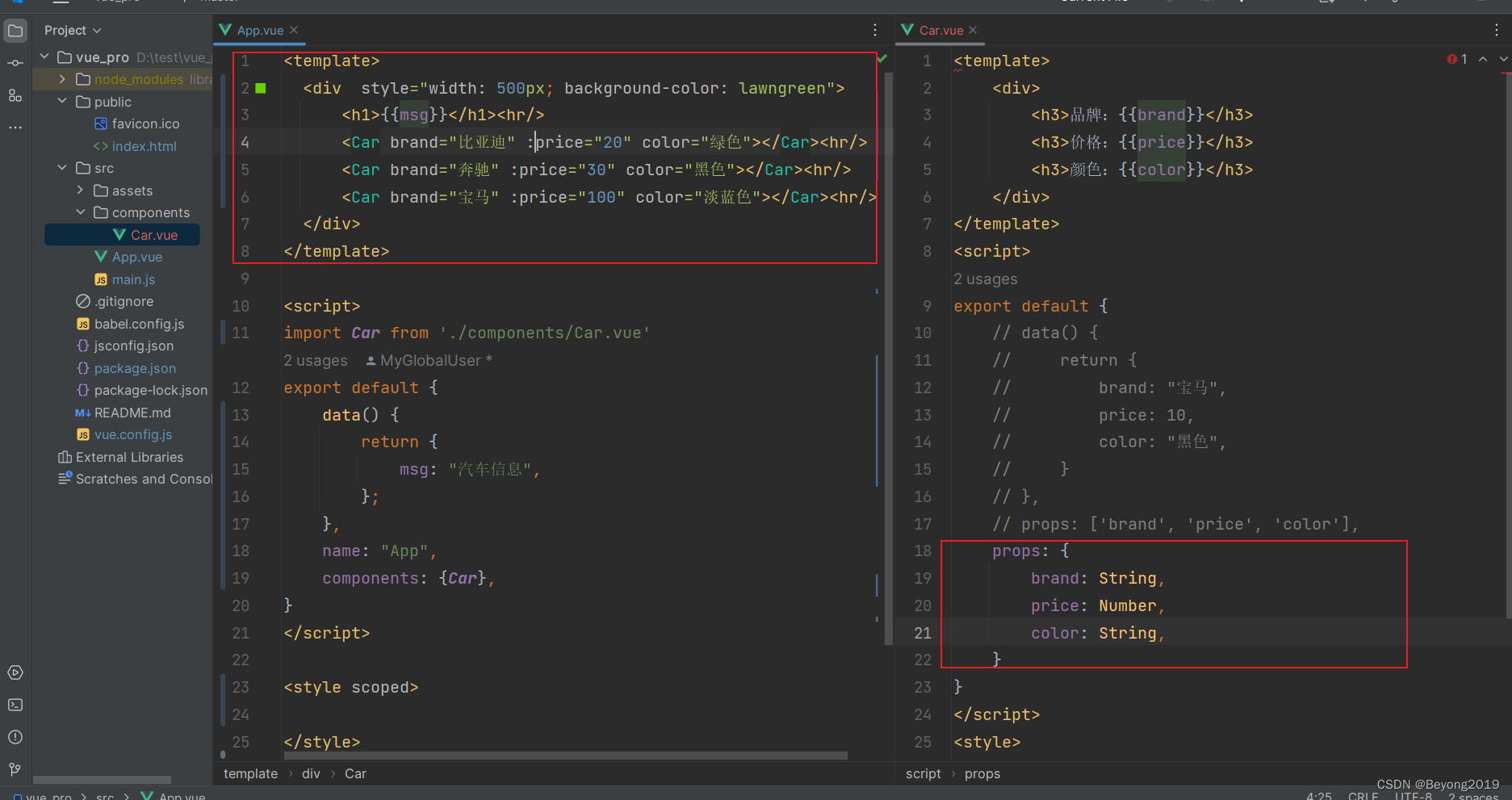Open the Terminal tool window icon
The height and width of the screenshot is (800, 1512).
coord(15,705)
